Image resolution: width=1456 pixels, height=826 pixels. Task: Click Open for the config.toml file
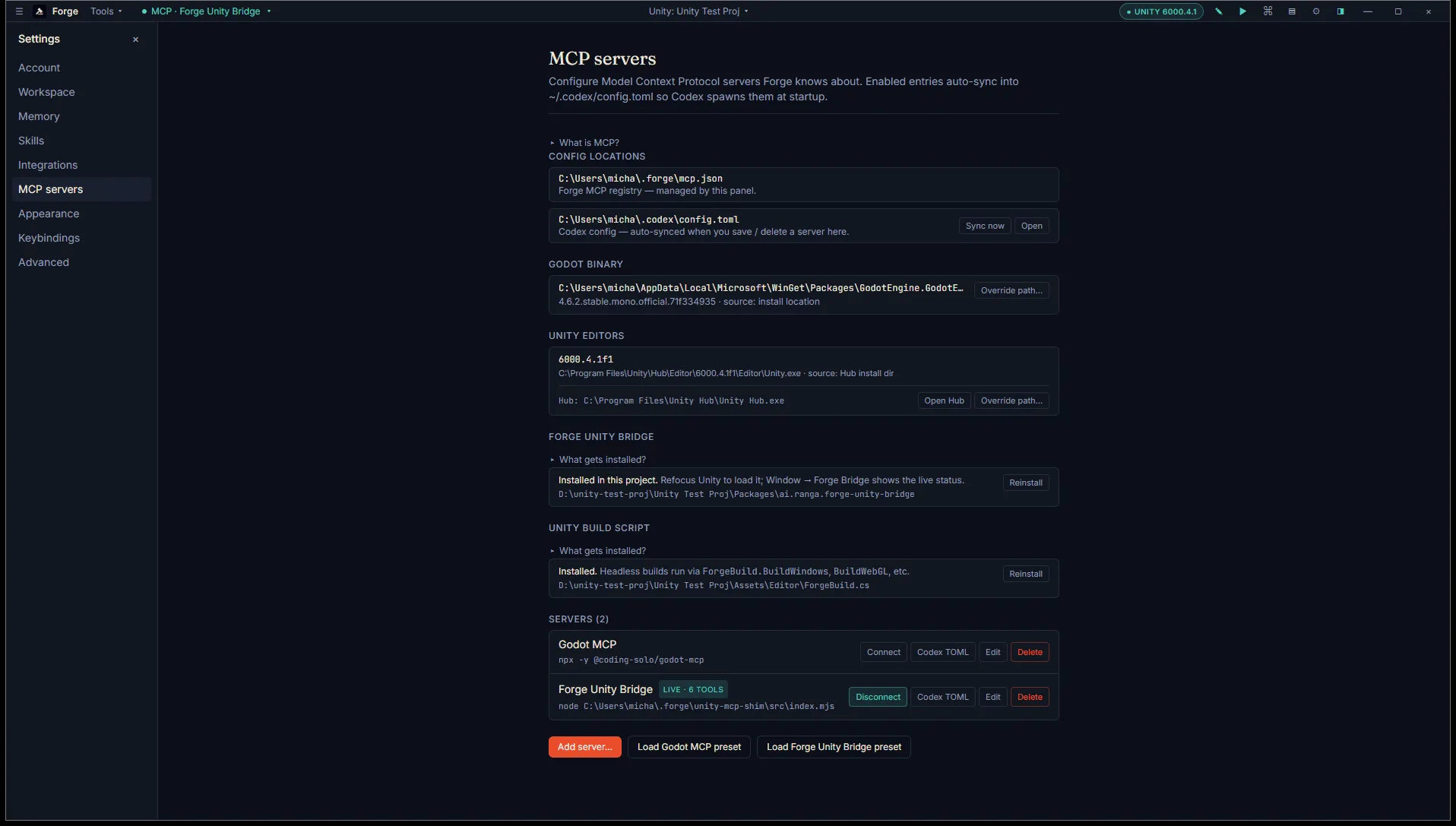click(1032, 226)
